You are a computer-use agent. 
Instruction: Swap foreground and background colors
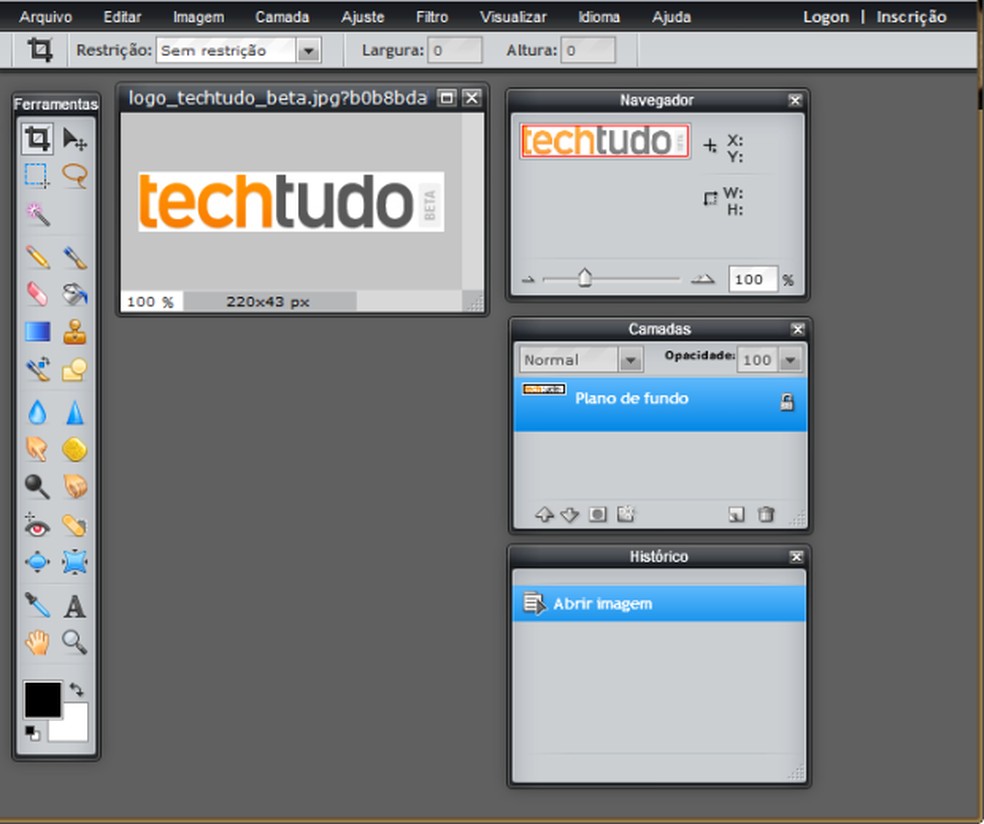tap(77, 690)
